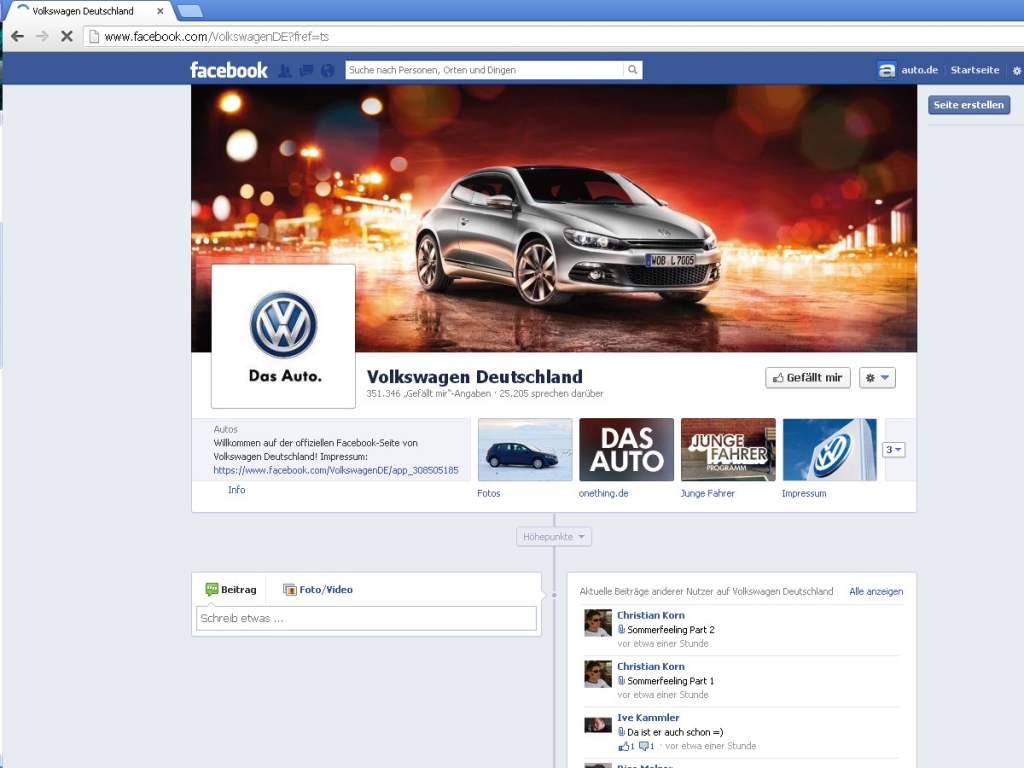
Task: Click the browser address bar
Action: pos(555,37)
